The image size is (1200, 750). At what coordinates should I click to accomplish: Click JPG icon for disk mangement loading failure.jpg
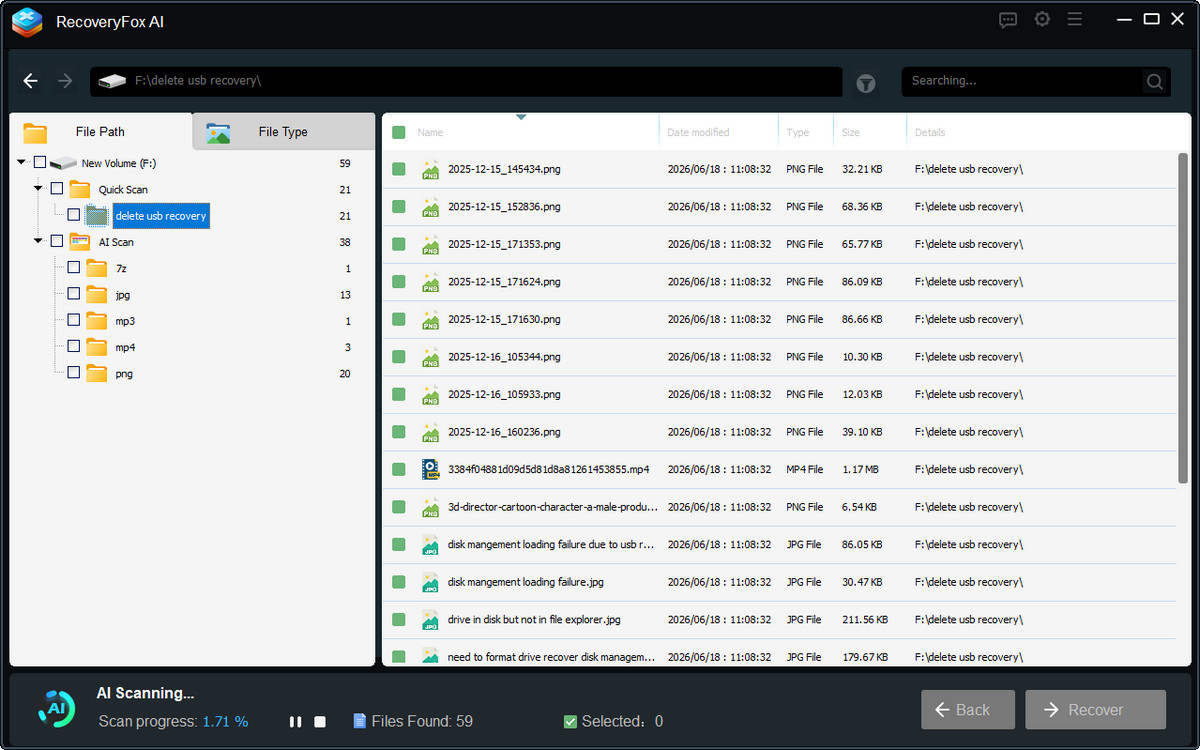coord(430,582)
